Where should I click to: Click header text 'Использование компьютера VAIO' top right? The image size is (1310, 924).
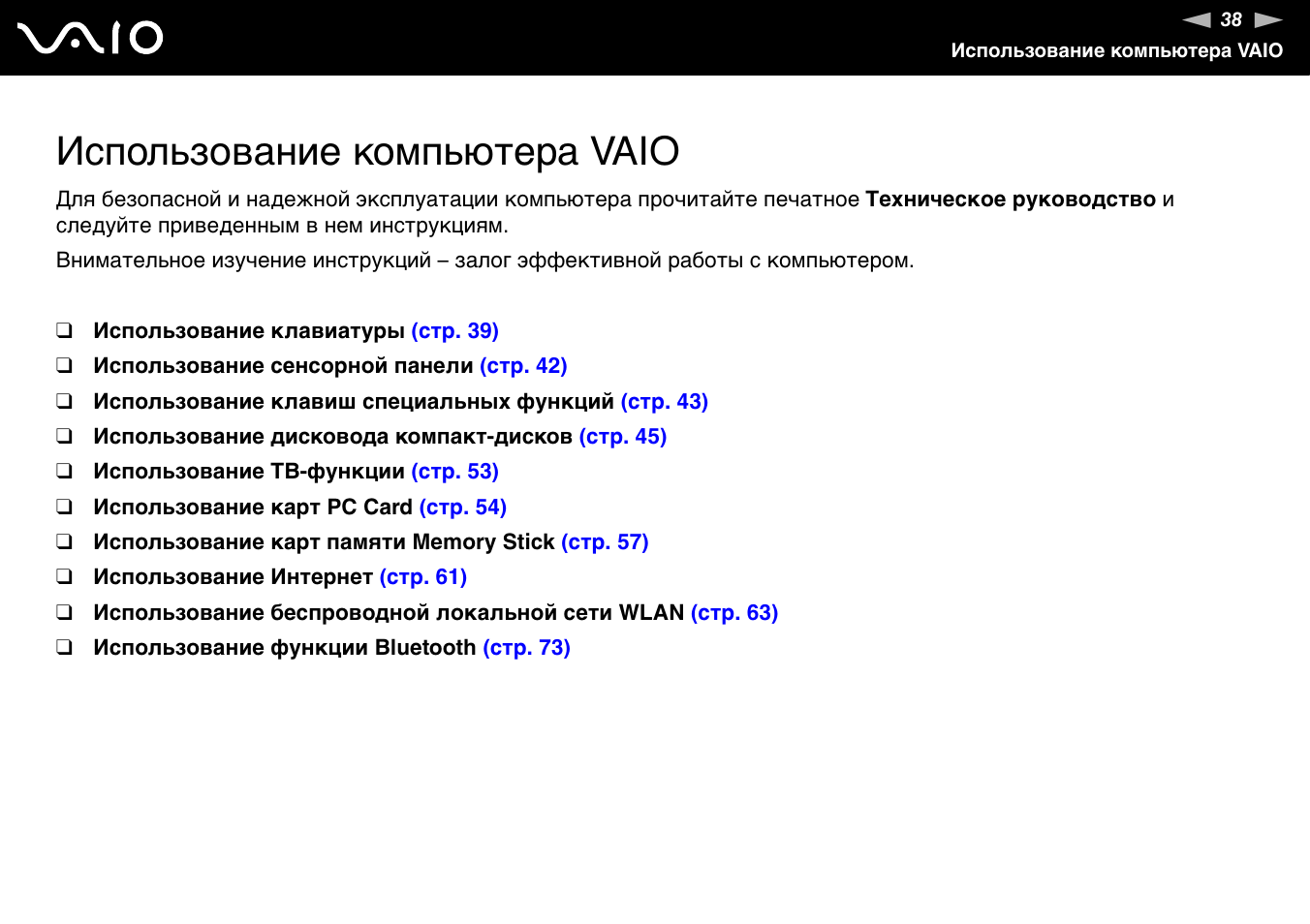pyautogui.click(x=1116, y=50)
